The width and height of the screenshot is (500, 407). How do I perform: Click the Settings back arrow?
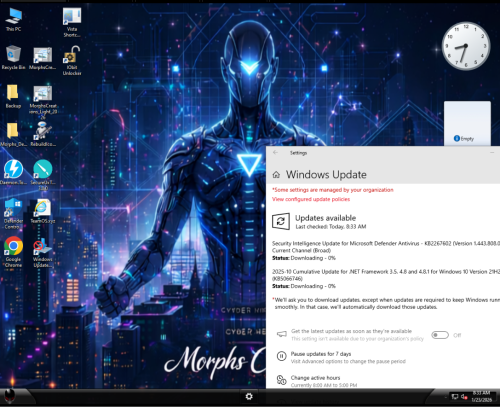(x=275, y=153)
